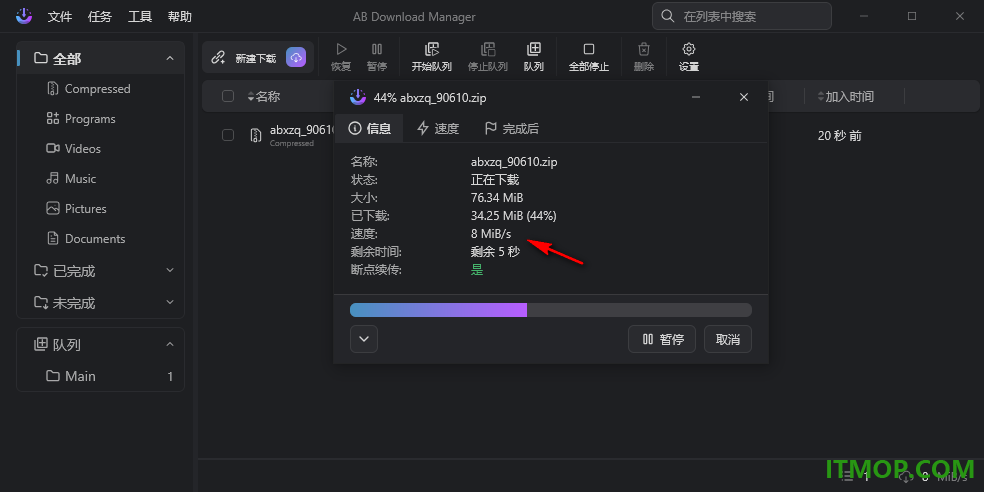Click the 正在下载 status value

tap(495, 180)
